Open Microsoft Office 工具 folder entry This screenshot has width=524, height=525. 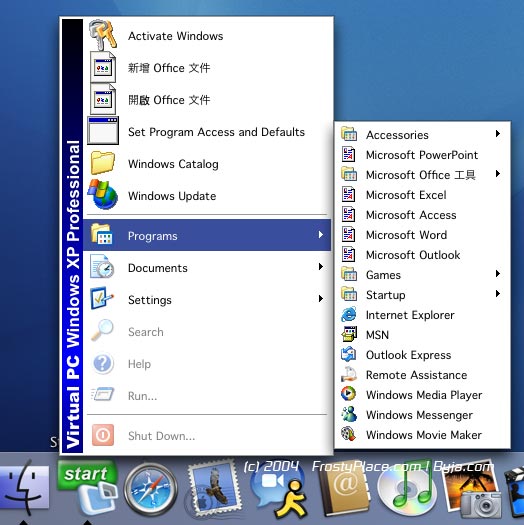pyautogui.click(x=422, y=174)
